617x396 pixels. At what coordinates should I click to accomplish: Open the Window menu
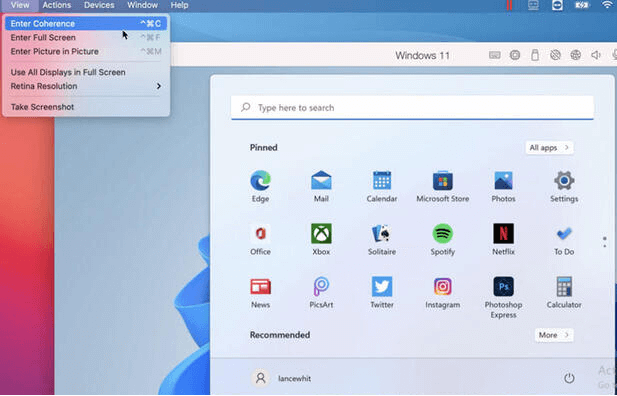[x=142, y=5]
